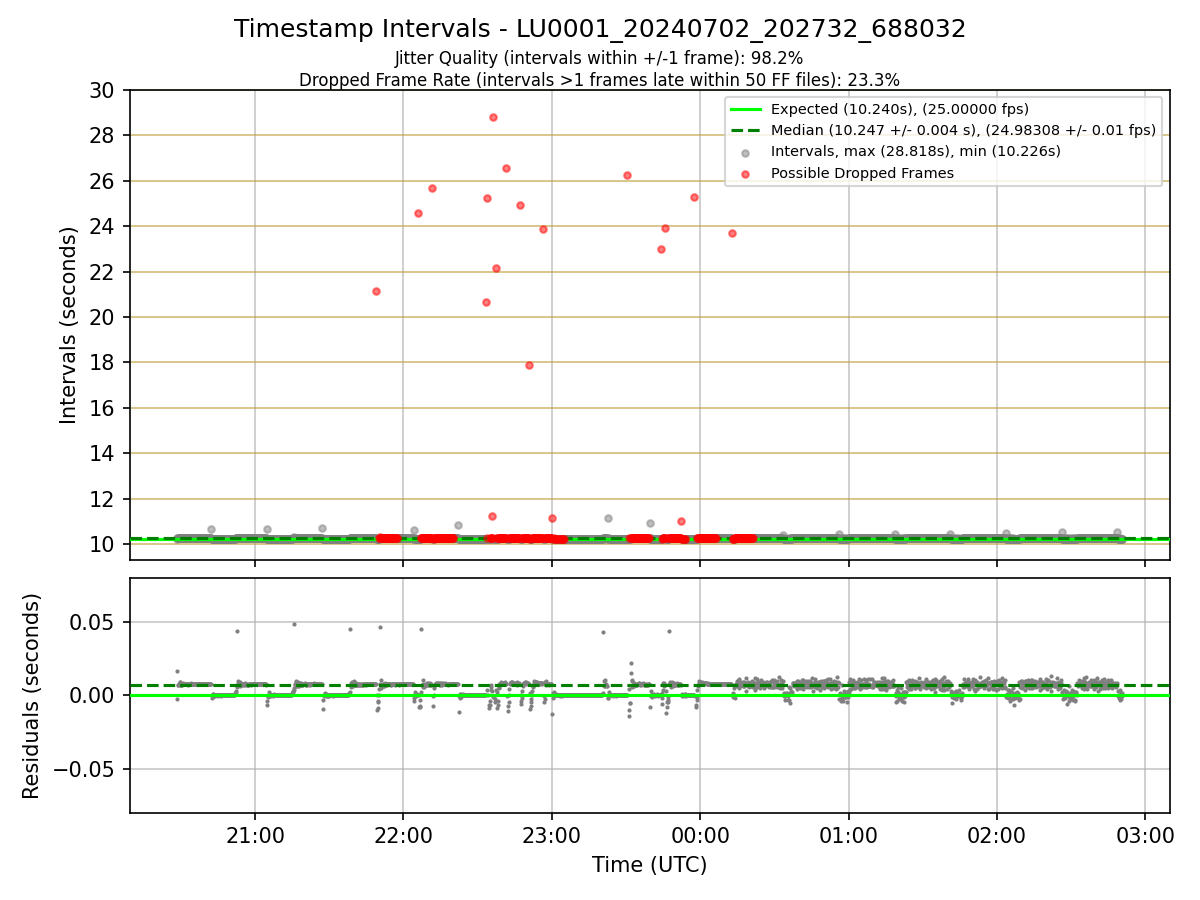Click the dashed green Median line sample in legend
The height and width of the screenshot is (900, 1200).
click(746, 130)
